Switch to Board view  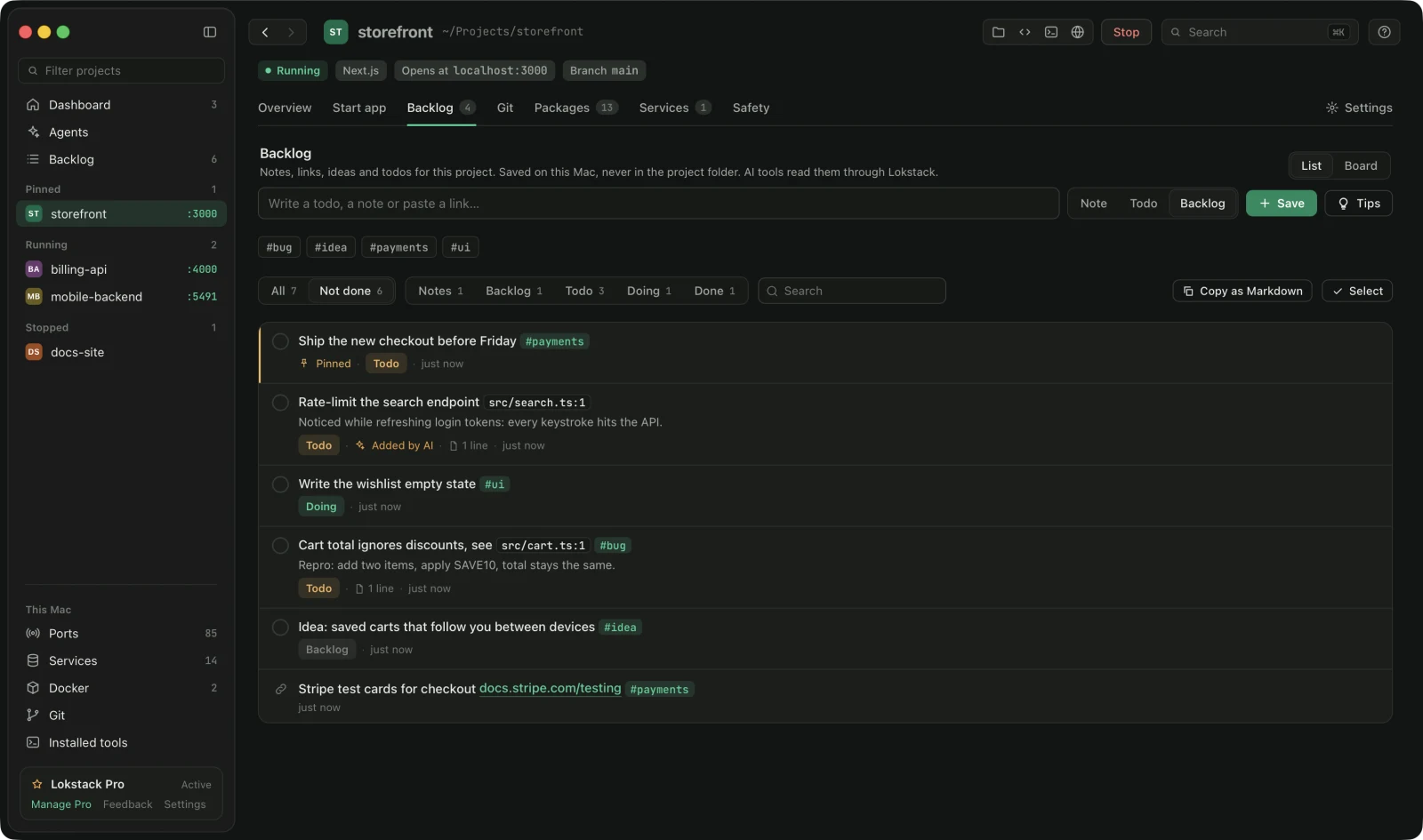click(1360, 166)
